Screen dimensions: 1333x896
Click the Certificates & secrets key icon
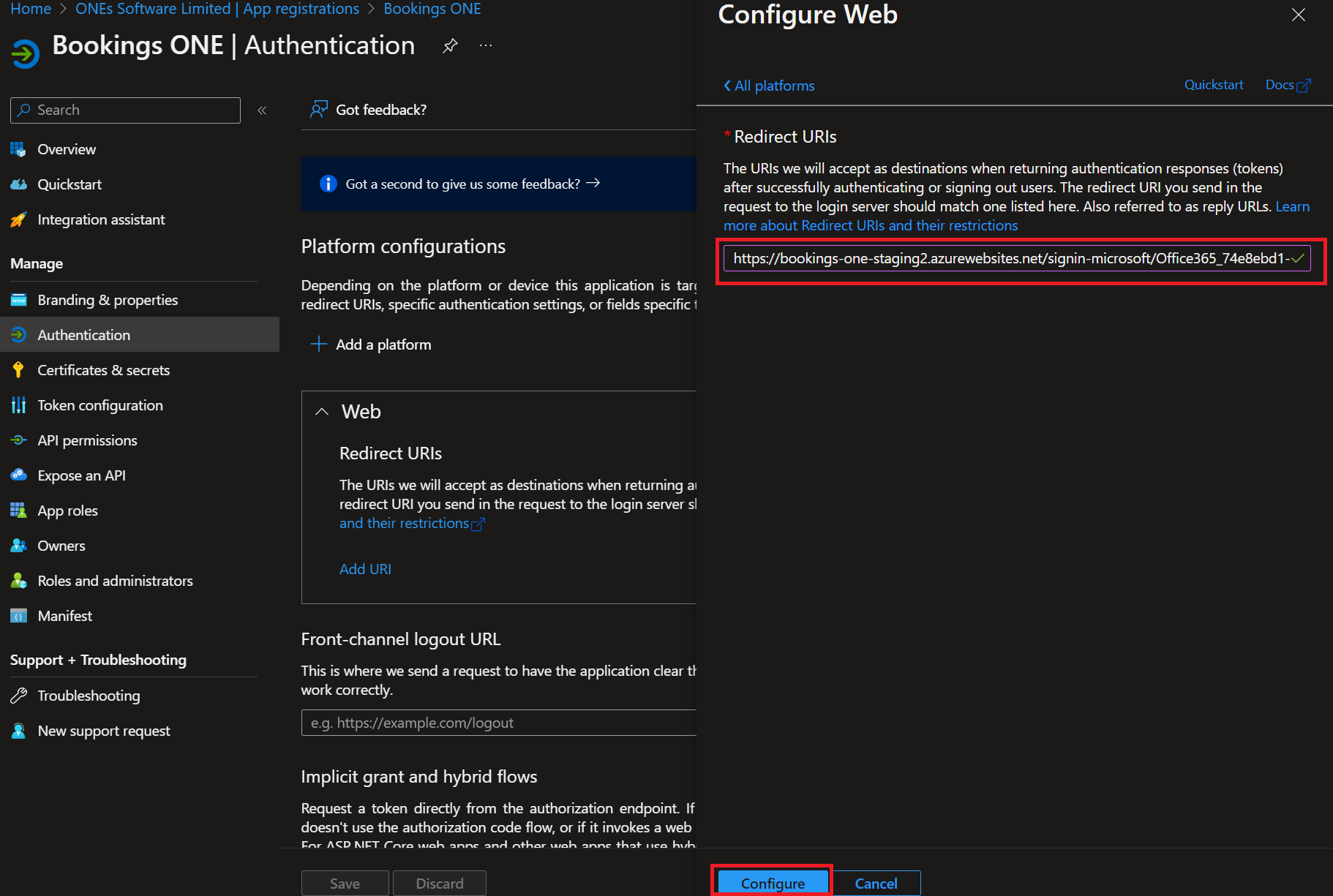18,370
